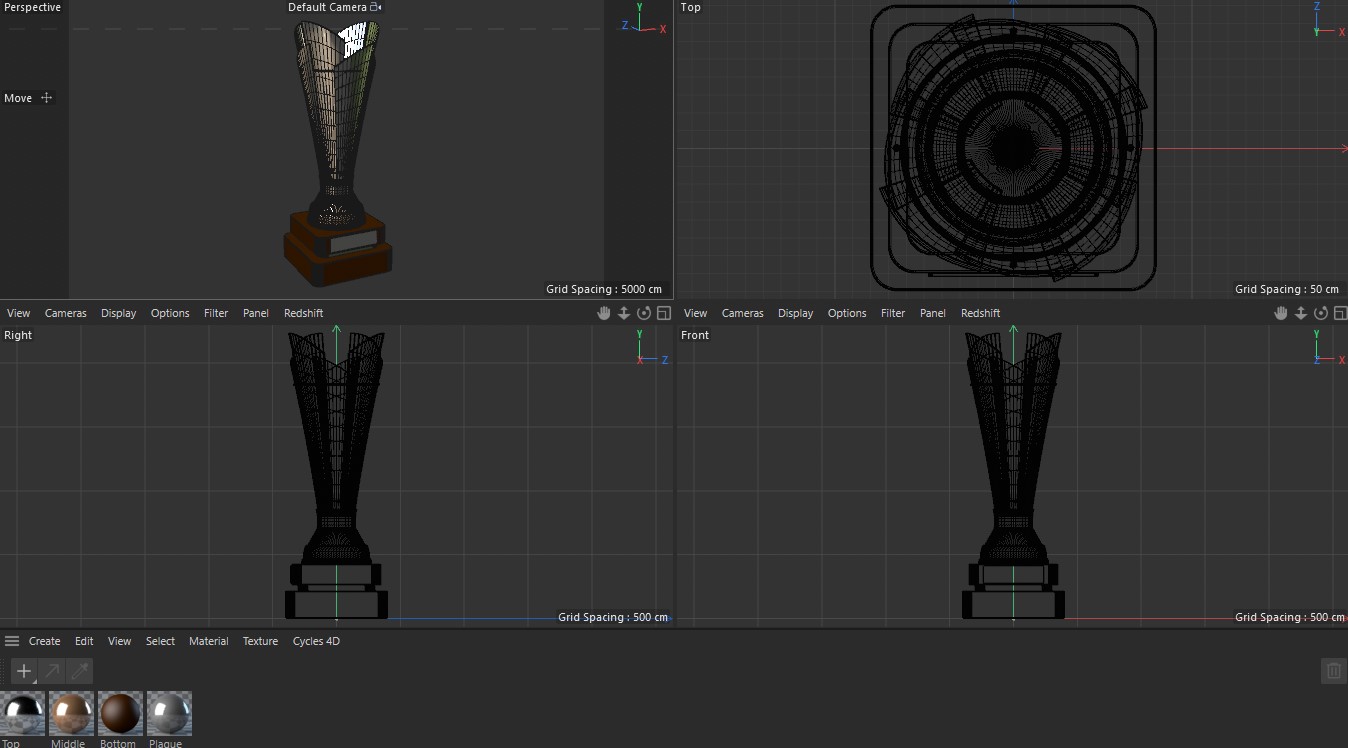Click 'Grid Spacing : 5000 cm' text
The width and height of the screenshot is (1348, 748).
604,289
